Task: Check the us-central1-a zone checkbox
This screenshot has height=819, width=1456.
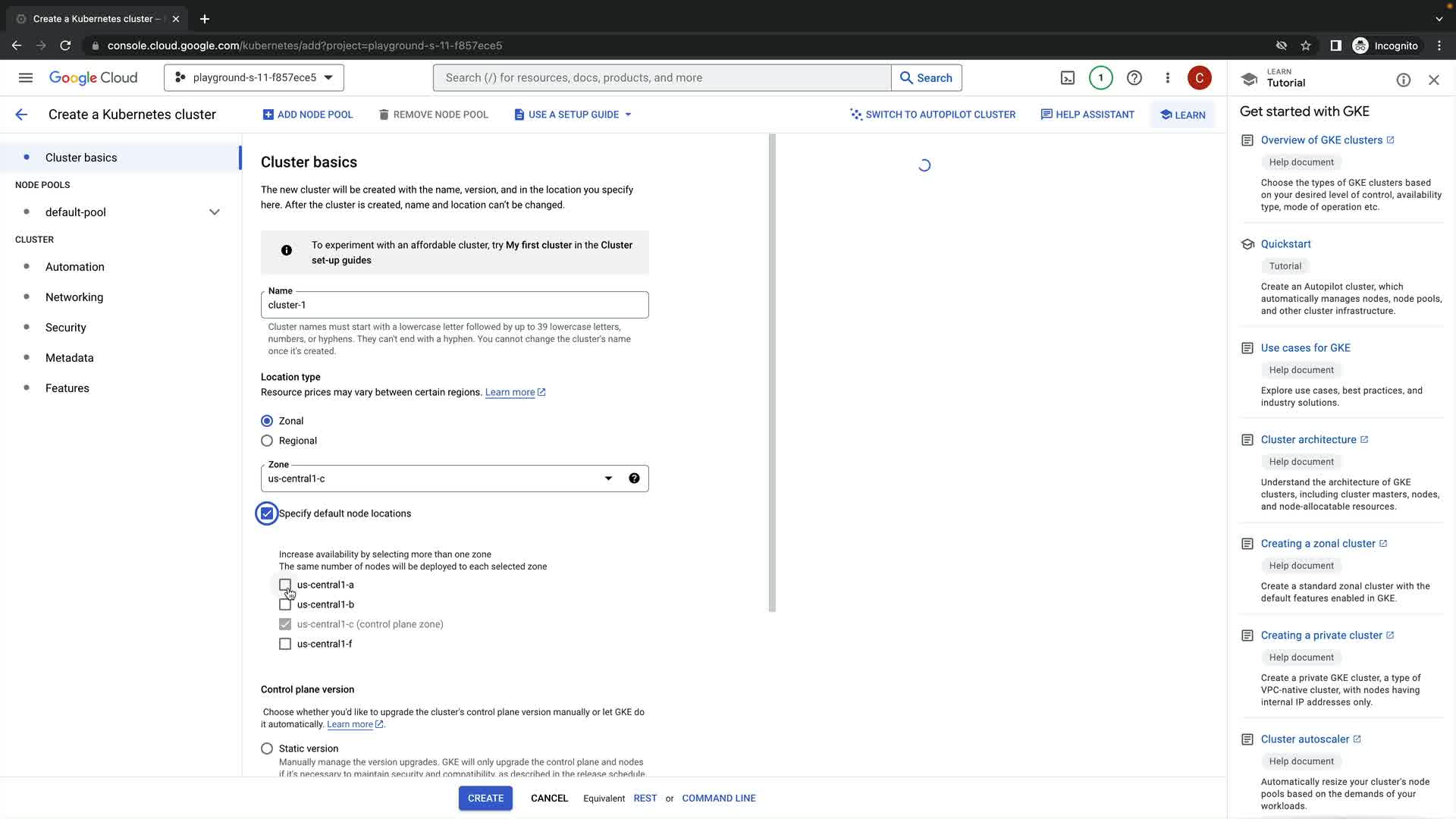Action: click(285, 585)
